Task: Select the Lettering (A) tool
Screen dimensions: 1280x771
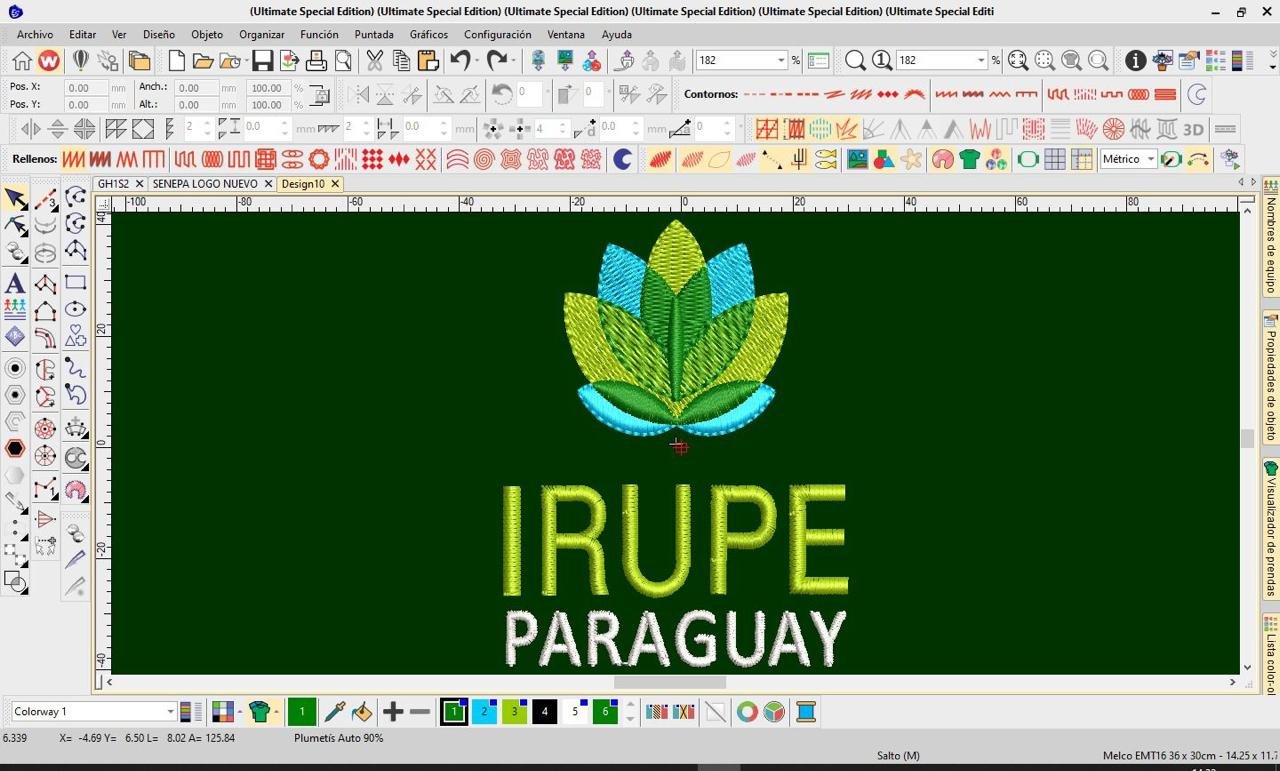Action: point(15,283)
